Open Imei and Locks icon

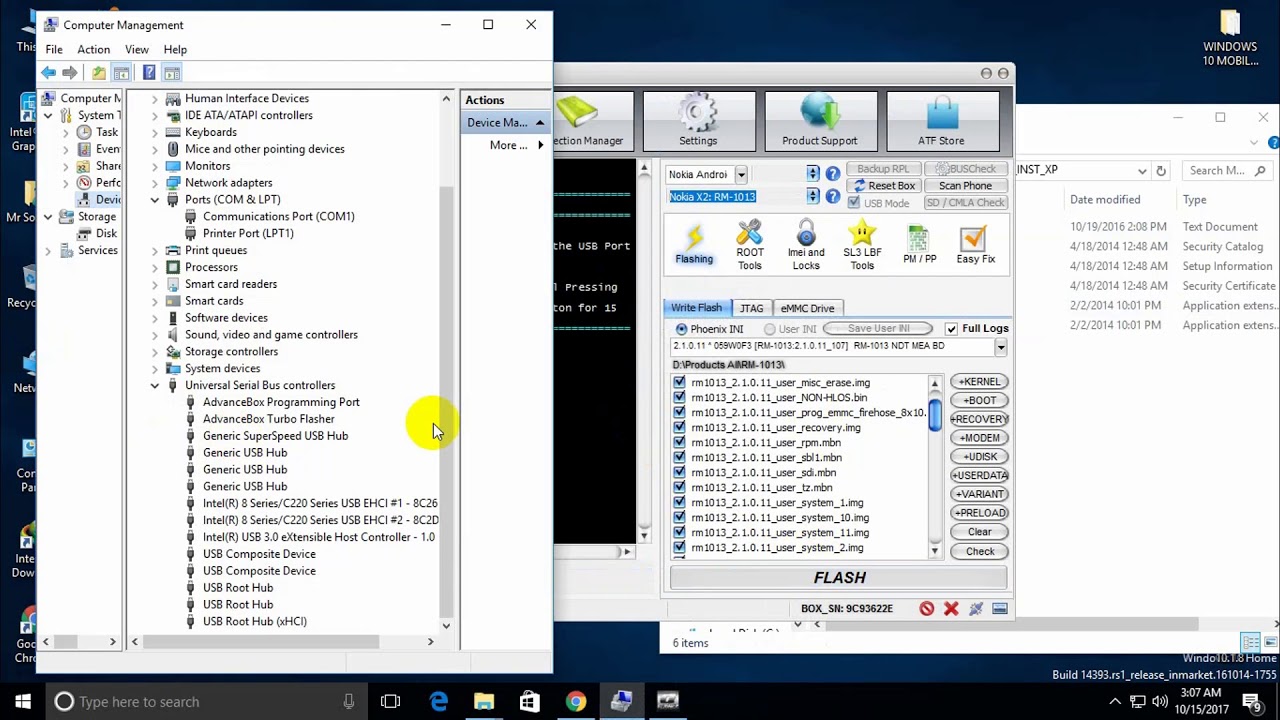806,246
